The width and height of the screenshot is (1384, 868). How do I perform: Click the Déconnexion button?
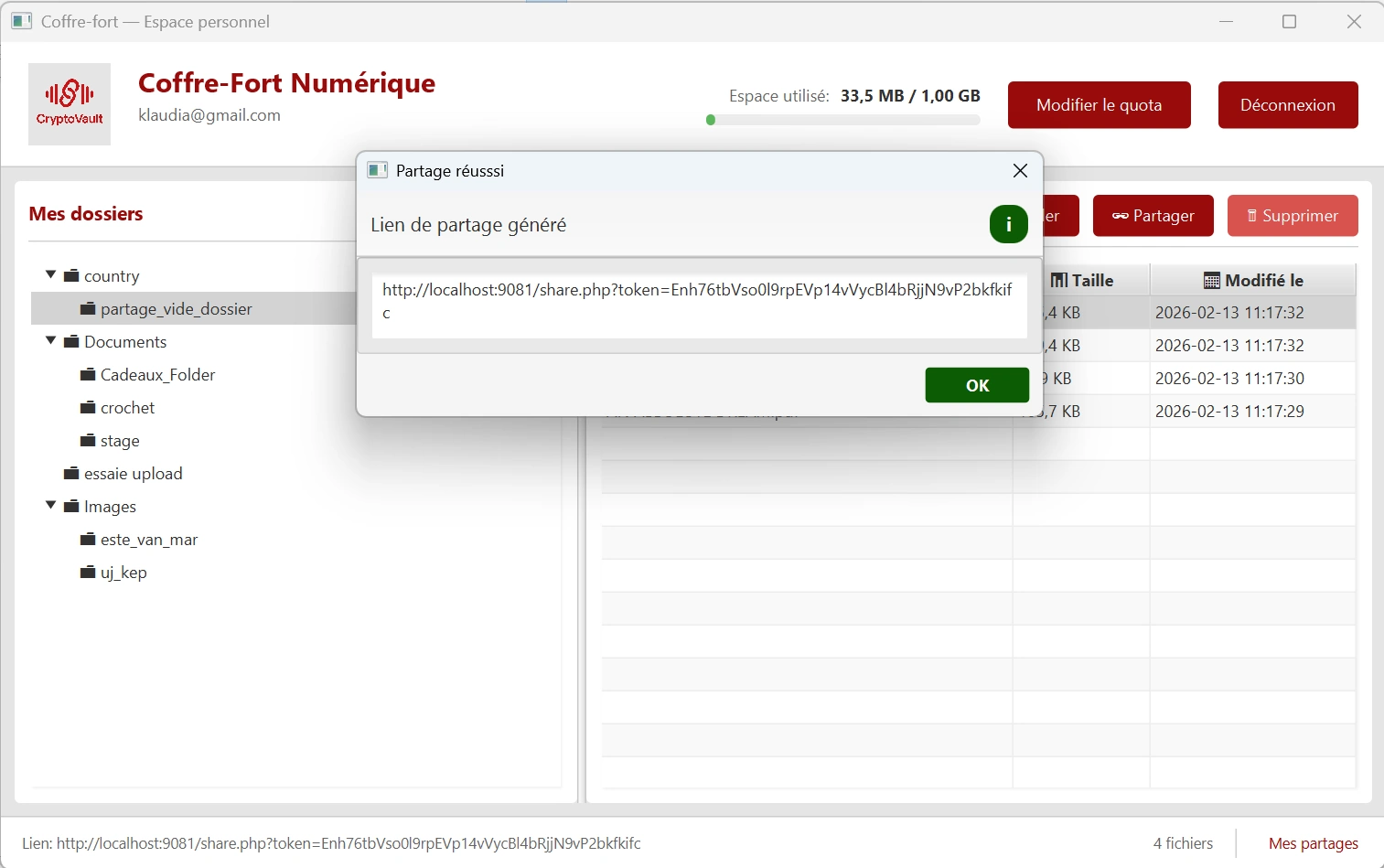(x=1287, y=105)
